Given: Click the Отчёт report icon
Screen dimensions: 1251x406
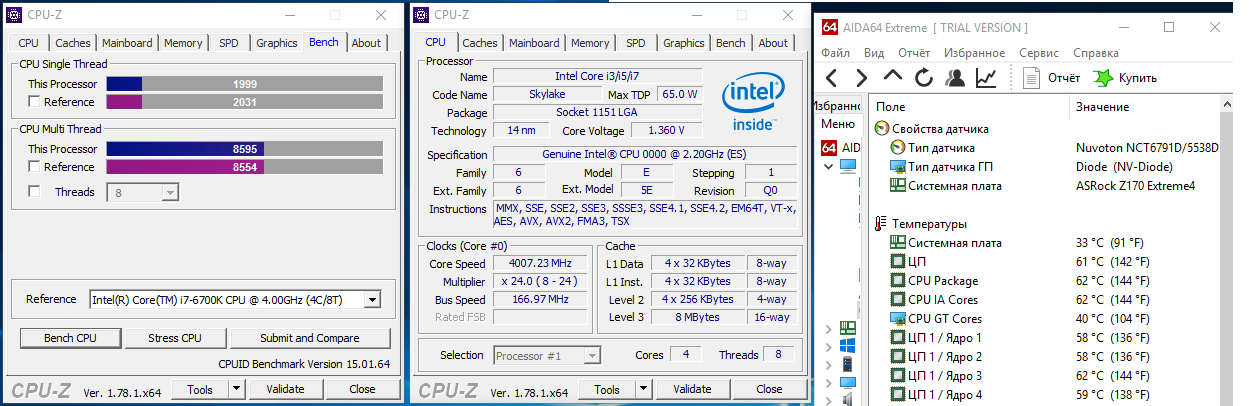Looking at the screenshot, I should [1030, 77].
